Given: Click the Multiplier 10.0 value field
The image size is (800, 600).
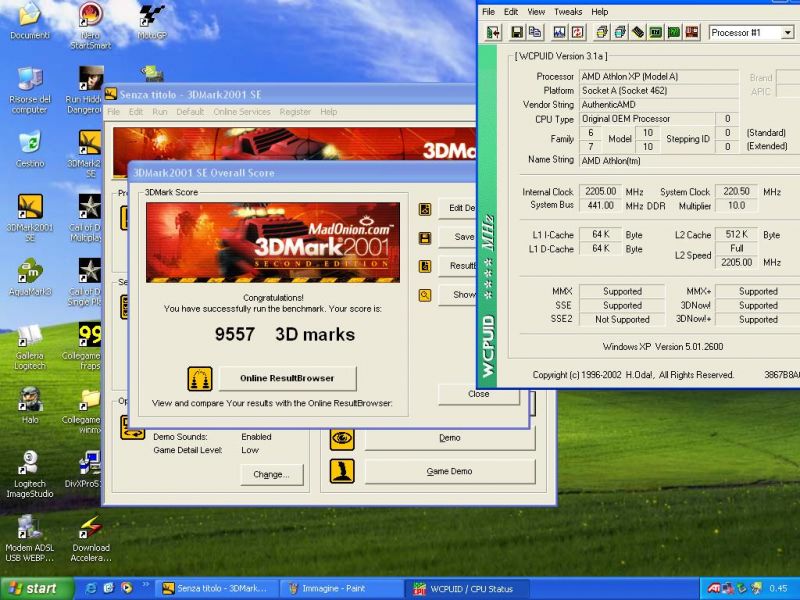Looking at the screenshot, I should (736, 205).
